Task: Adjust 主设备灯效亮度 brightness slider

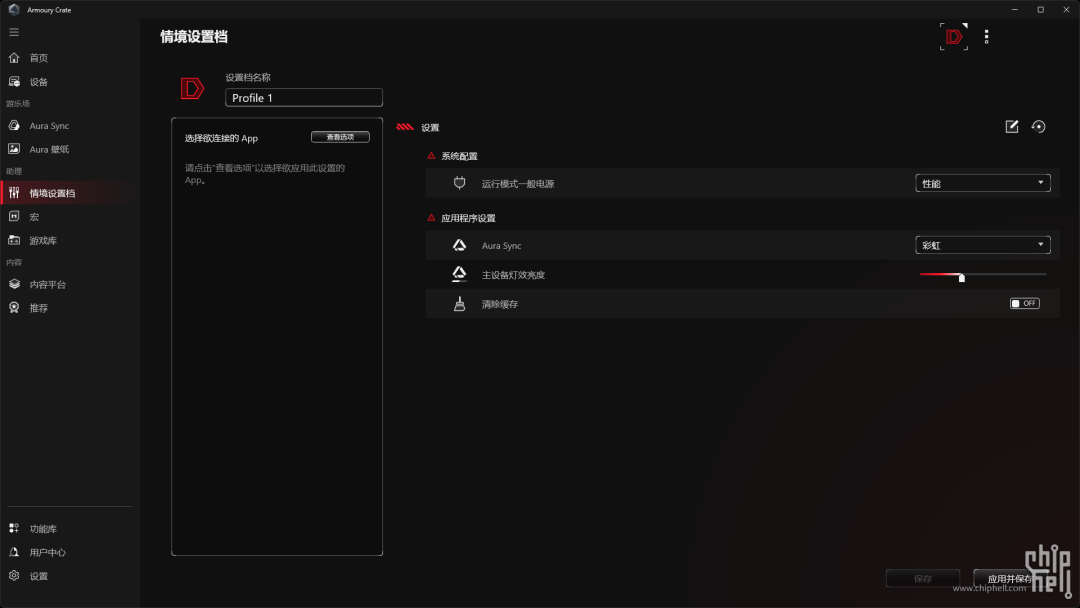Action: [962, 277]
